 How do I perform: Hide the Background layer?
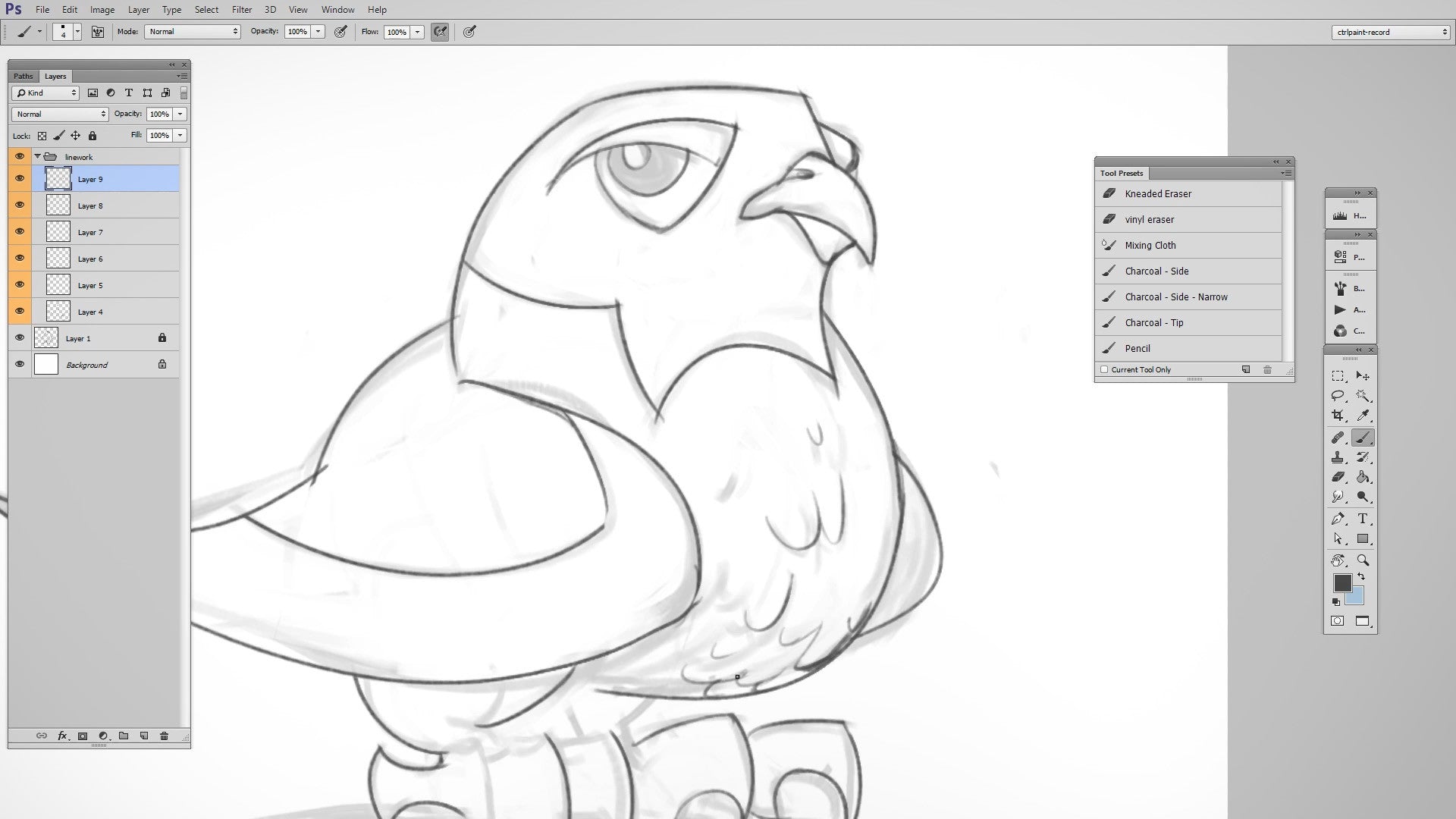[x=19, y=364]
